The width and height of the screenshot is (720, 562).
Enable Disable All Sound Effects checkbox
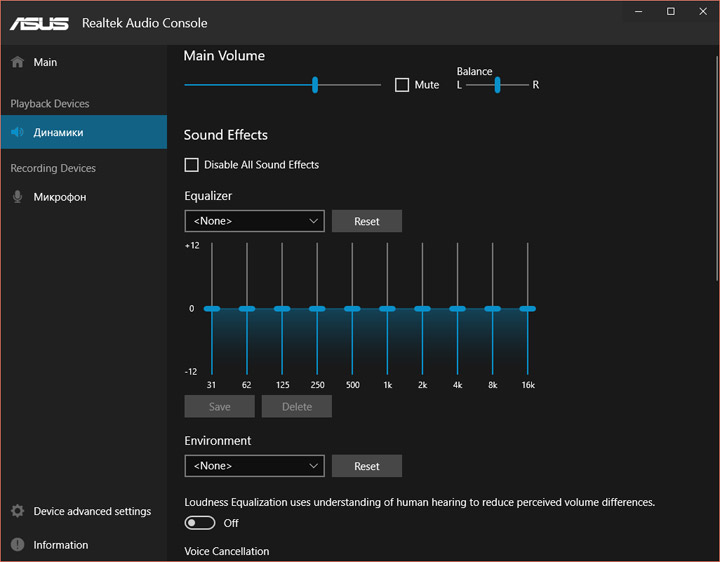click(x=192, y=164)
